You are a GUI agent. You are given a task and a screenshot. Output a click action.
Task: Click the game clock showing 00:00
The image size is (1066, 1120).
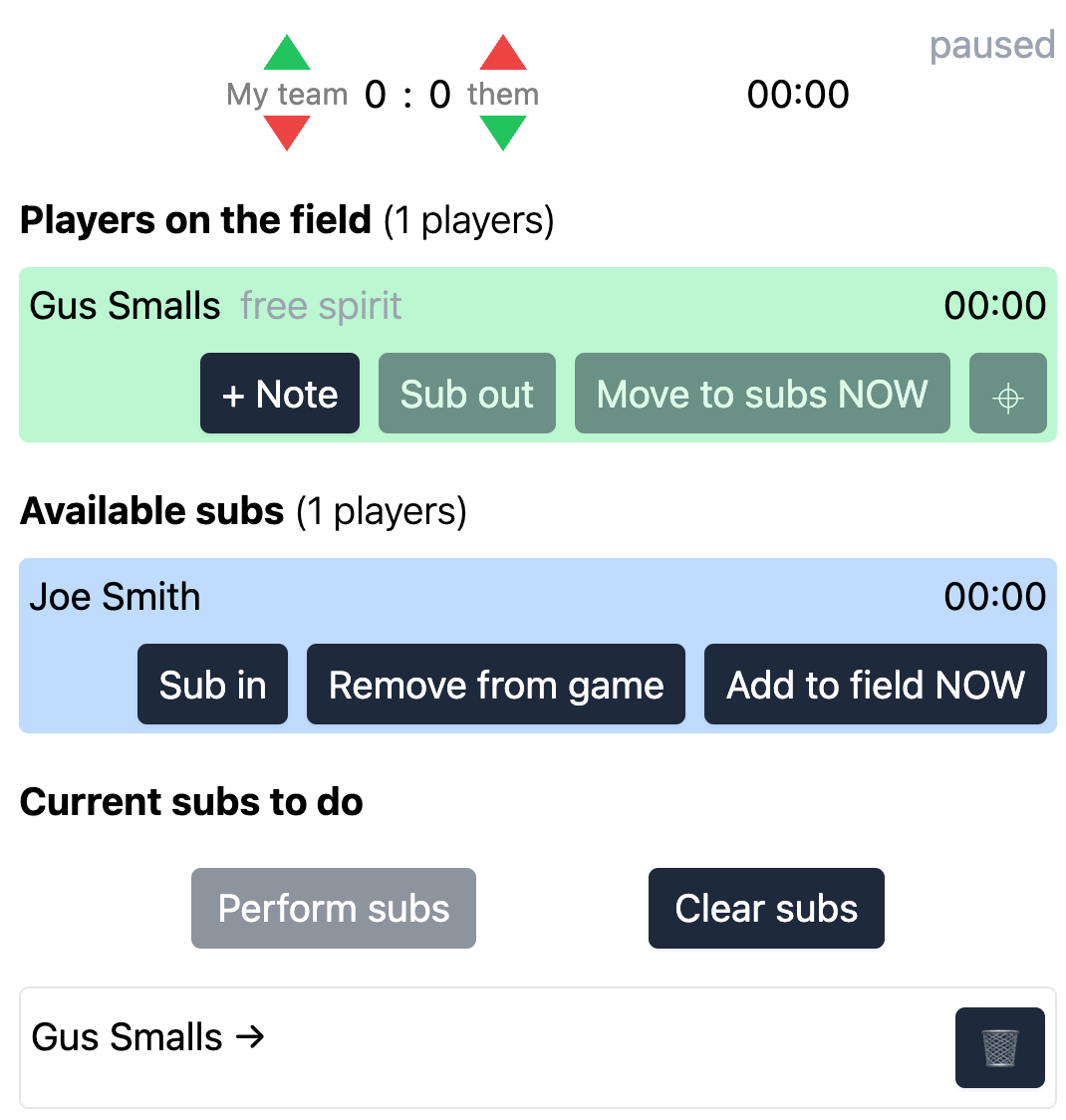tap(797, 94)
